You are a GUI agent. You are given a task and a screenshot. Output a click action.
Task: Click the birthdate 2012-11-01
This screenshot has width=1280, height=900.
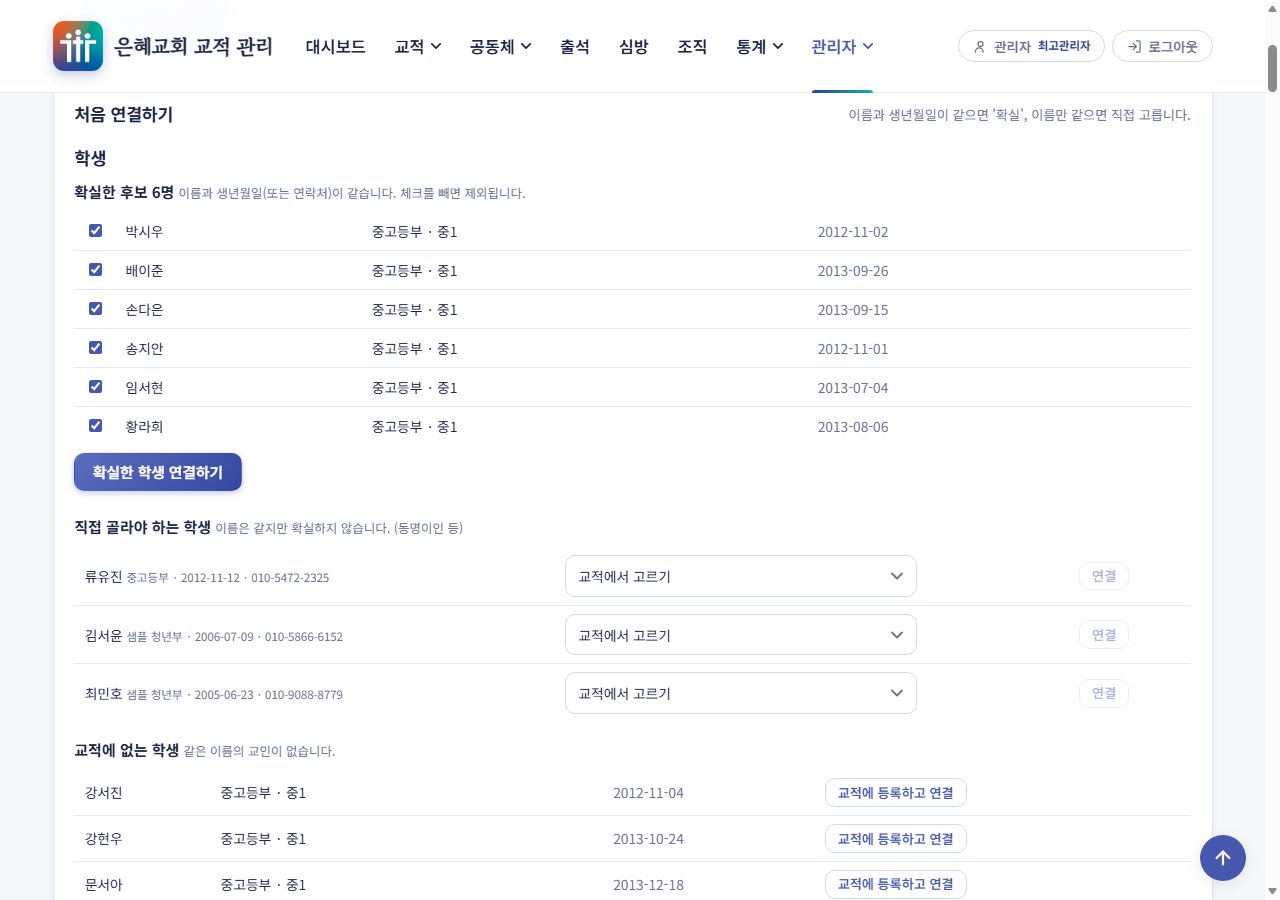point(853,349)
